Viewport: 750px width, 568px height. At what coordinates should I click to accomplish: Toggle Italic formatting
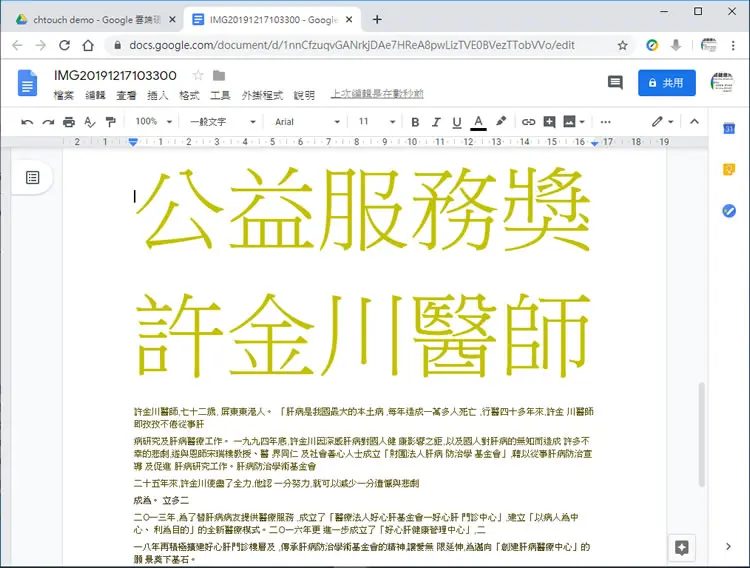436,122
